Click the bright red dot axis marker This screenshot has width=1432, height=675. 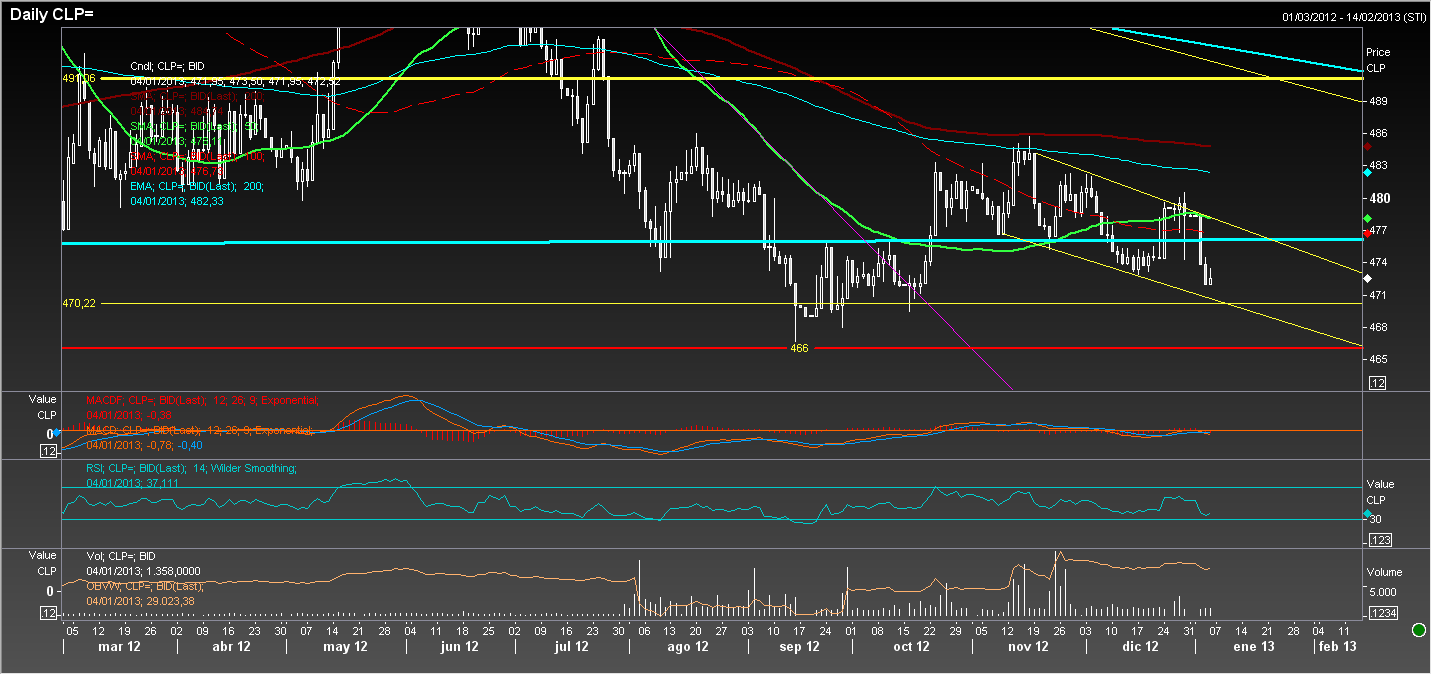[1367, 233]
